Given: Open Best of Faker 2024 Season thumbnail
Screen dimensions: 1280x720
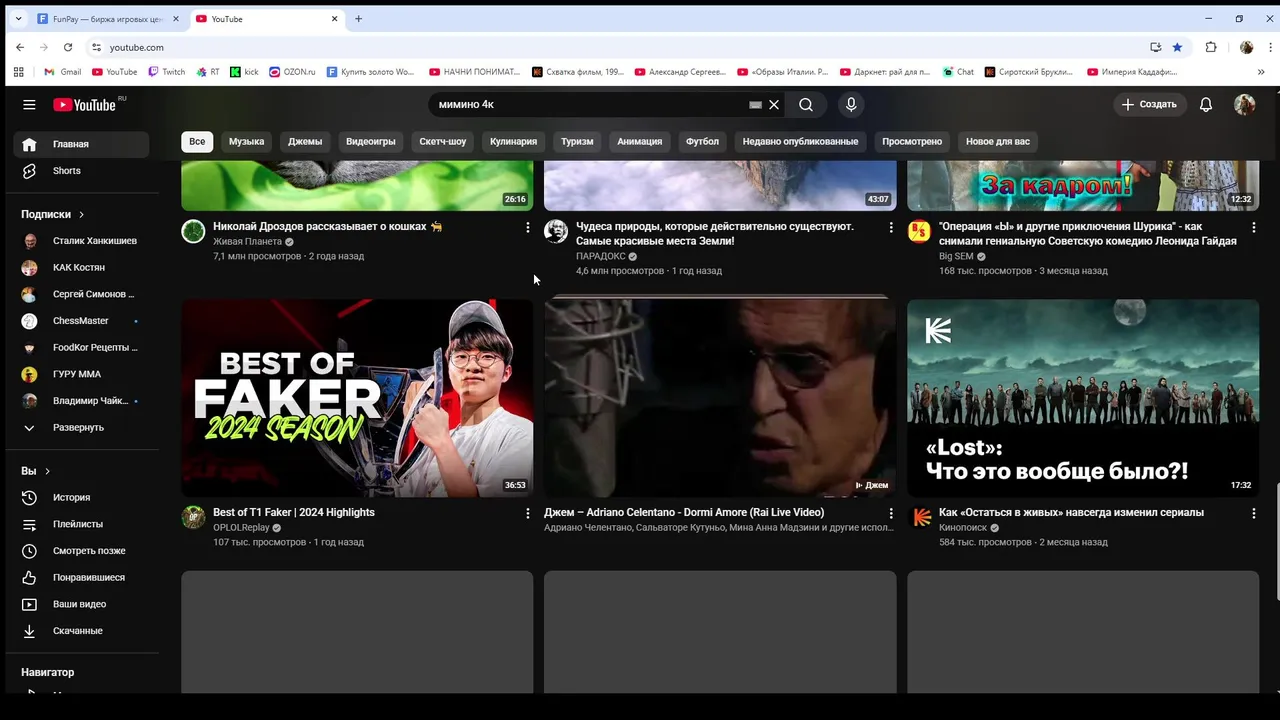Looking at the screenshot, I should coord(357,398).
